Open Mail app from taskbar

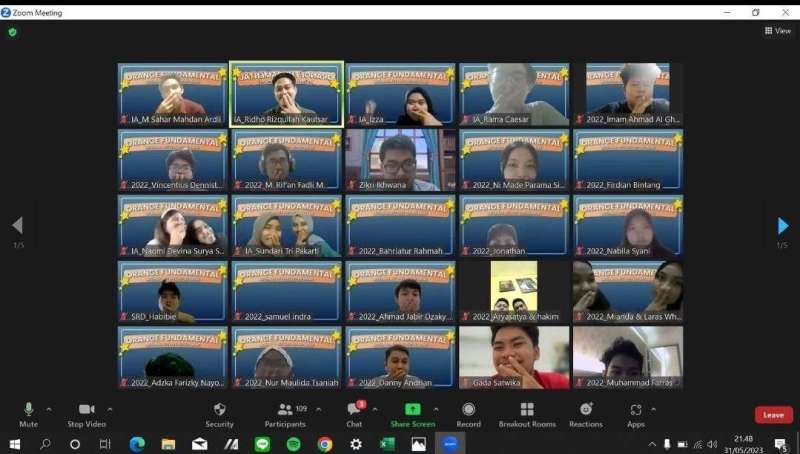tap(199, 444)
